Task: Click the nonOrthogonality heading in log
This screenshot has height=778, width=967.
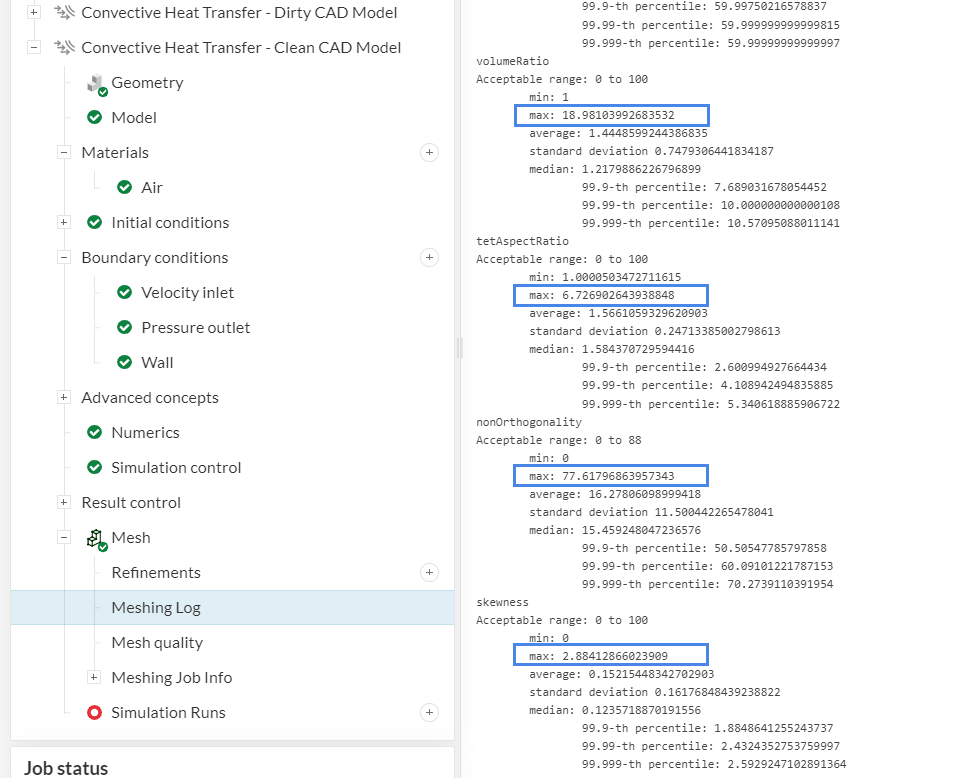Action: [529, 422]
